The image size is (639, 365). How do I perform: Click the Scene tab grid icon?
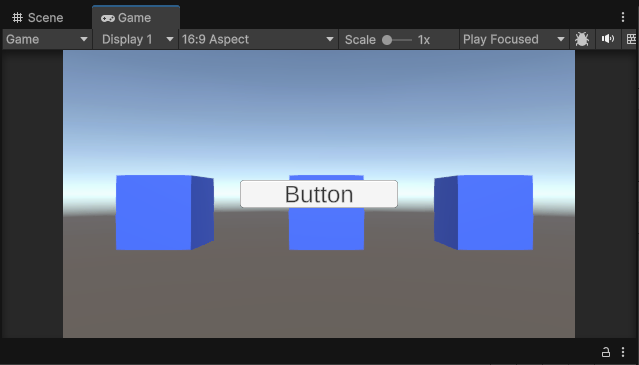pos(17,18)
